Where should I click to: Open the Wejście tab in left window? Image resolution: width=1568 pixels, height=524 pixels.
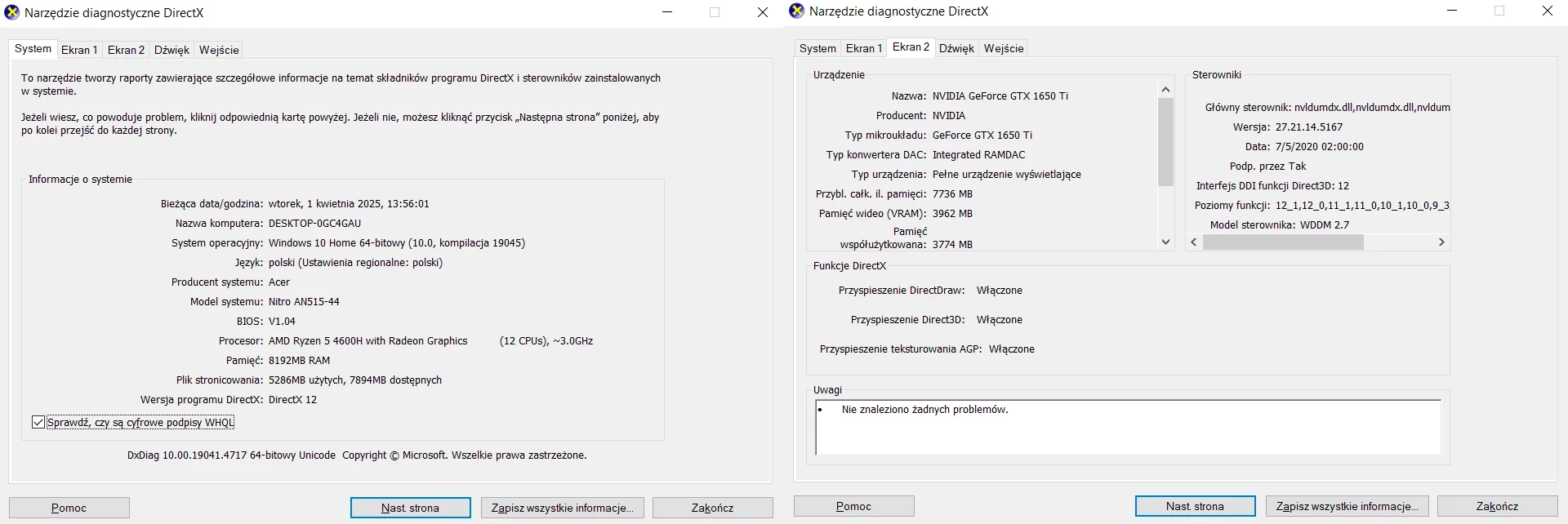219,50
